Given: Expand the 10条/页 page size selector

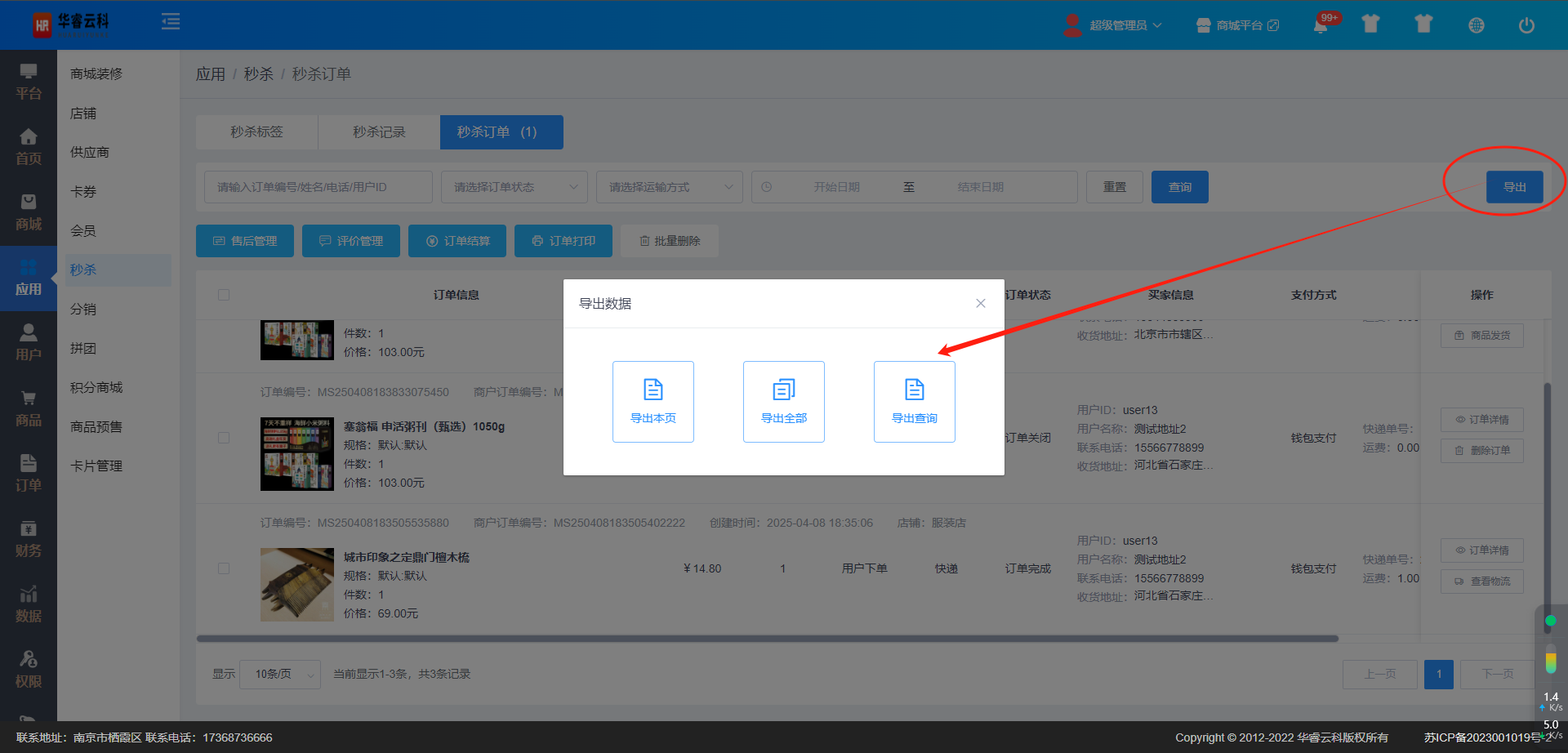Looking at the screenshot, I should [x=279, y=674].
